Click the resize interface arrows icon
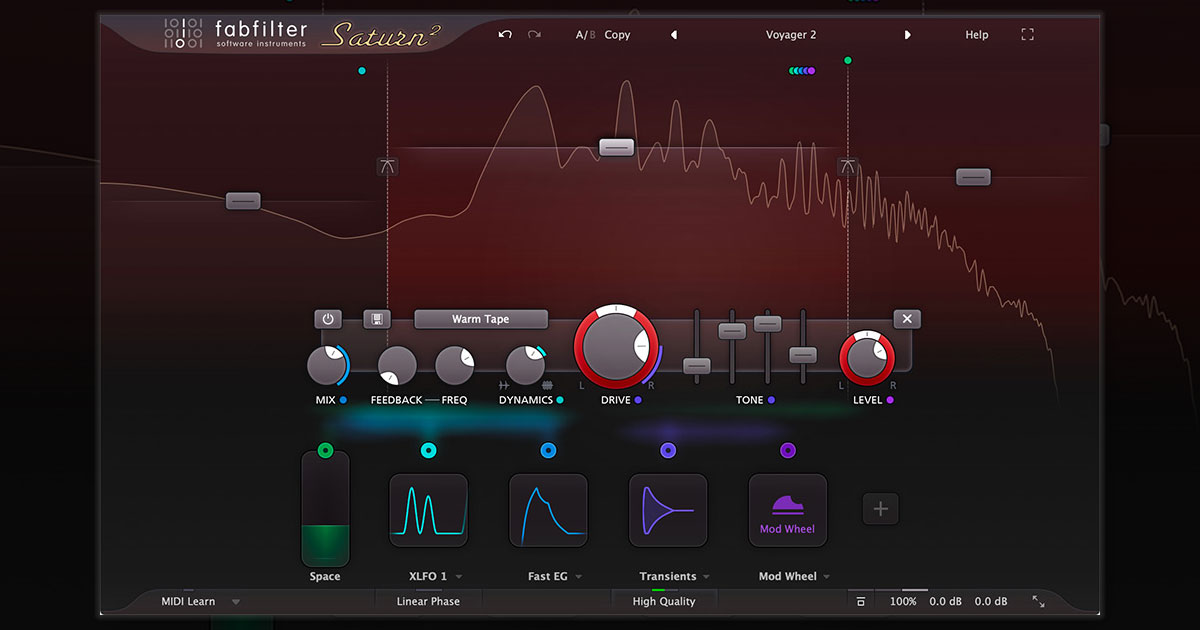 [x=1038, y=602]
